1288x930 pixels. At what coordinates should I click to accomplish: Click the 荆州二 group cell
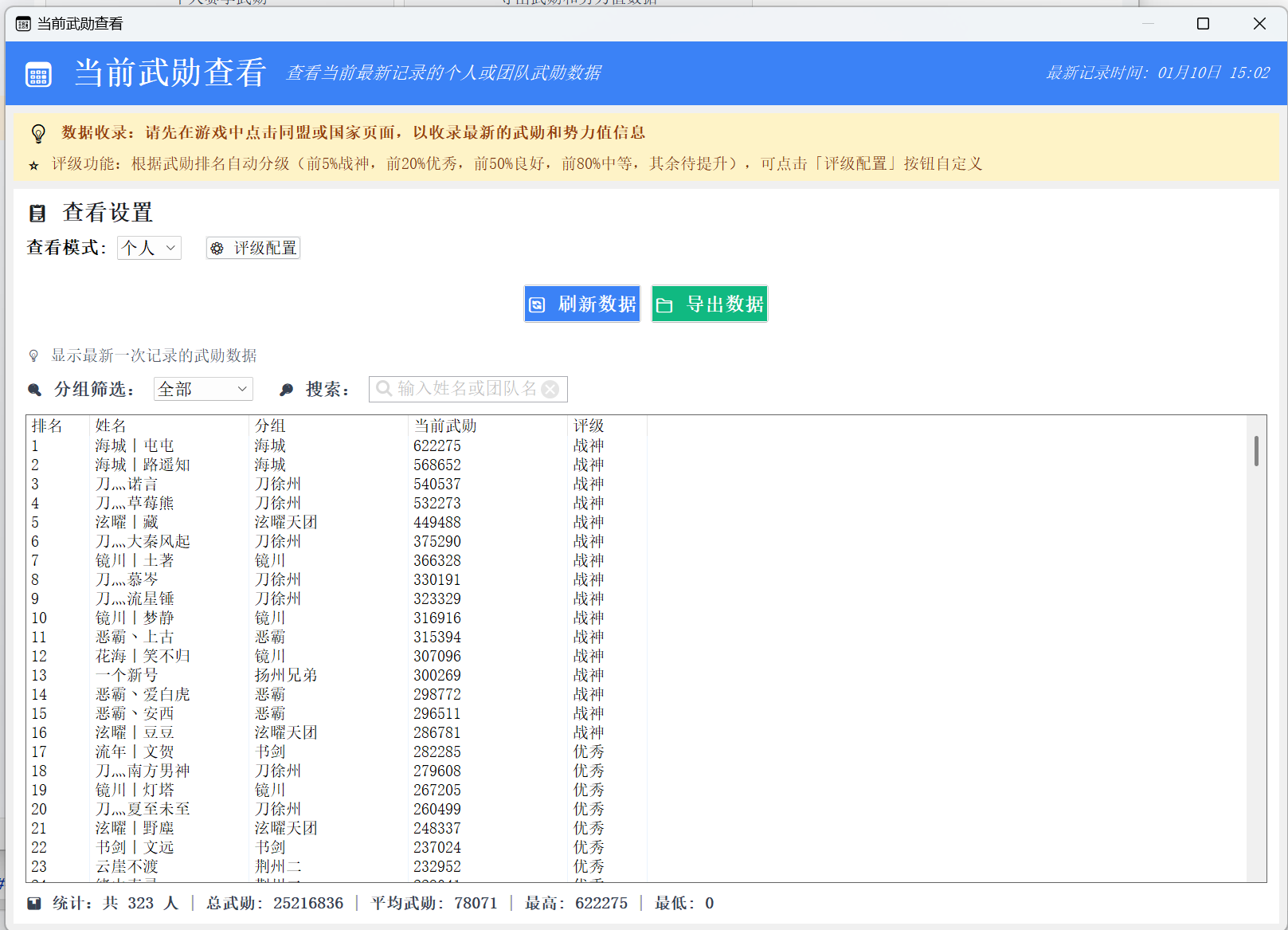pos(278,866)
